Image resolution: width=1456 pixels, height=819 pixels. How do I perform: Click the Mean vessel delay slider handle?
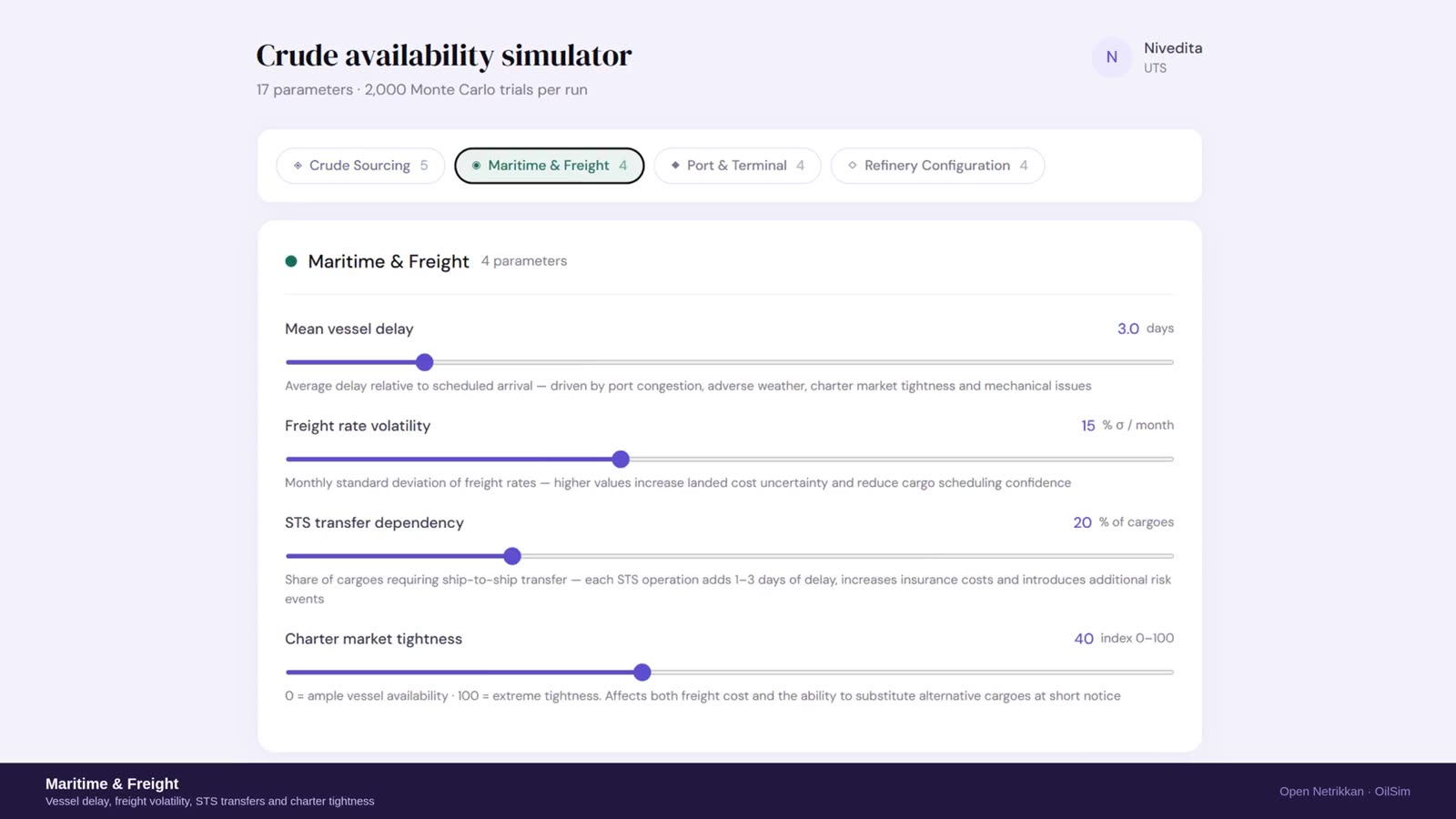coord(424,362)
